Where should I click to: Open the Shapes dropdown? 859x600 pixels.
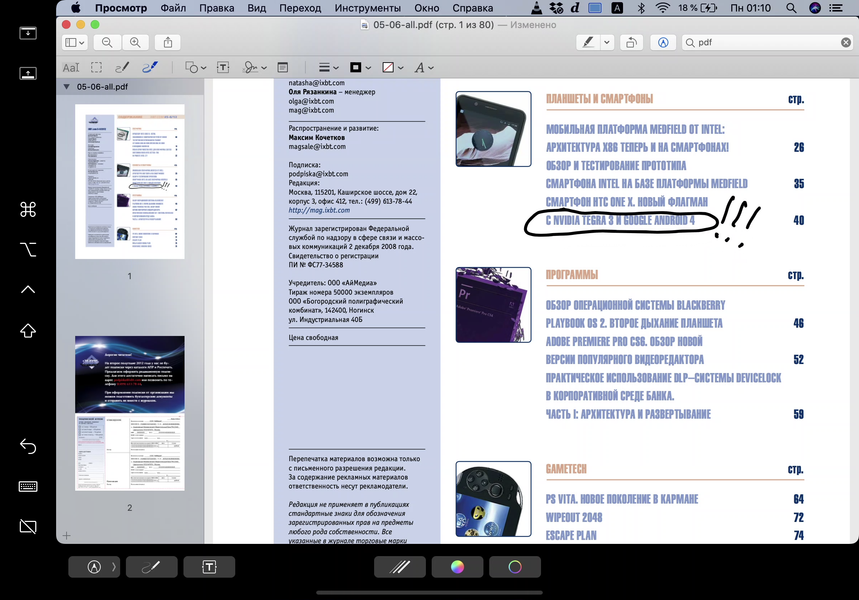pos(196,67)
